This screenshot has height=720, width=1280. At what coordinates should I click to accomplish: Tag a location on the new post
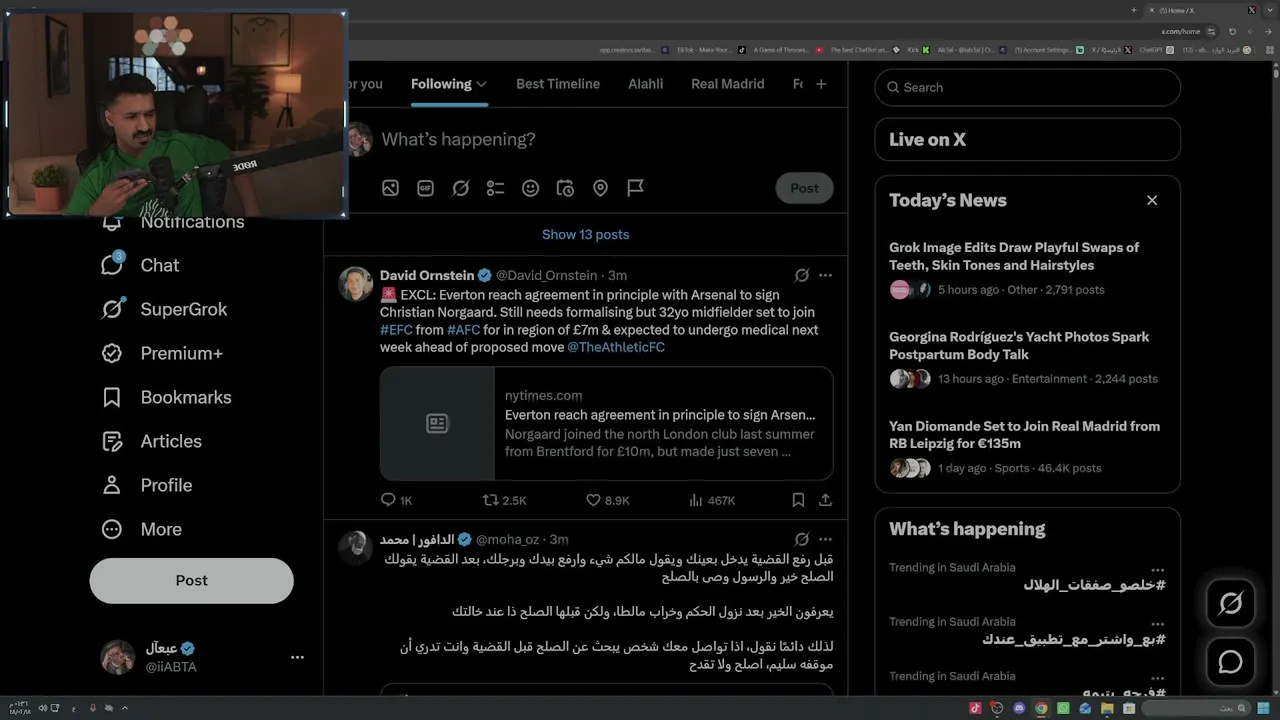600,188
